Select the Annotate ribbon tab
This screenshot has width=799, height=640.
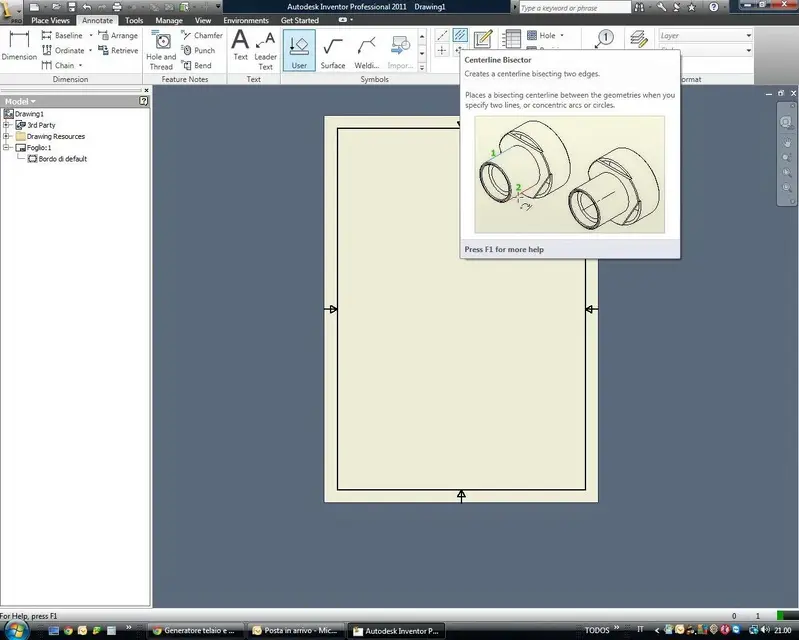97,20
